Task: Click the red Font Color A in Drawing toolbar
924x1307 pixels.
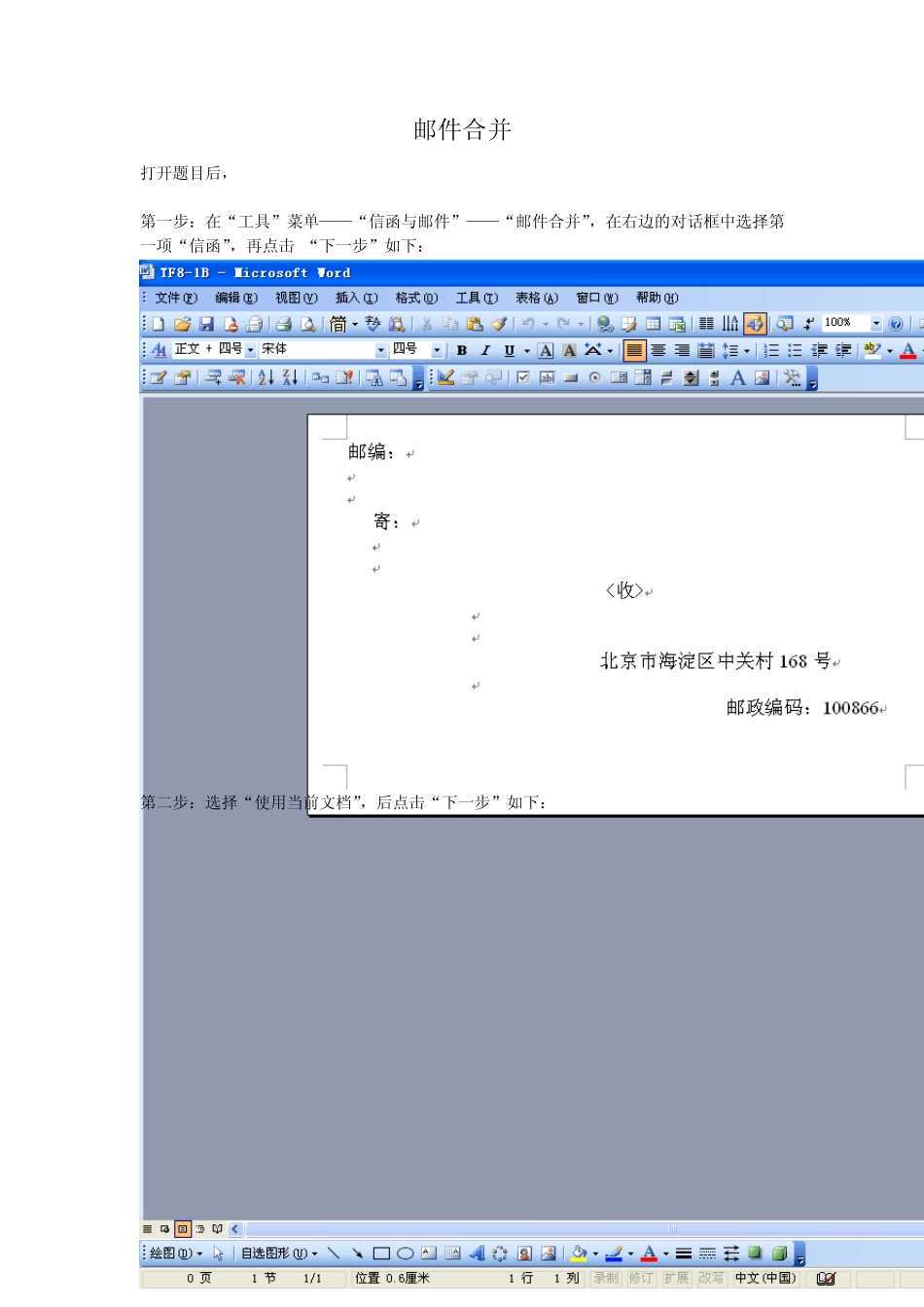Action: point(650,1254)
